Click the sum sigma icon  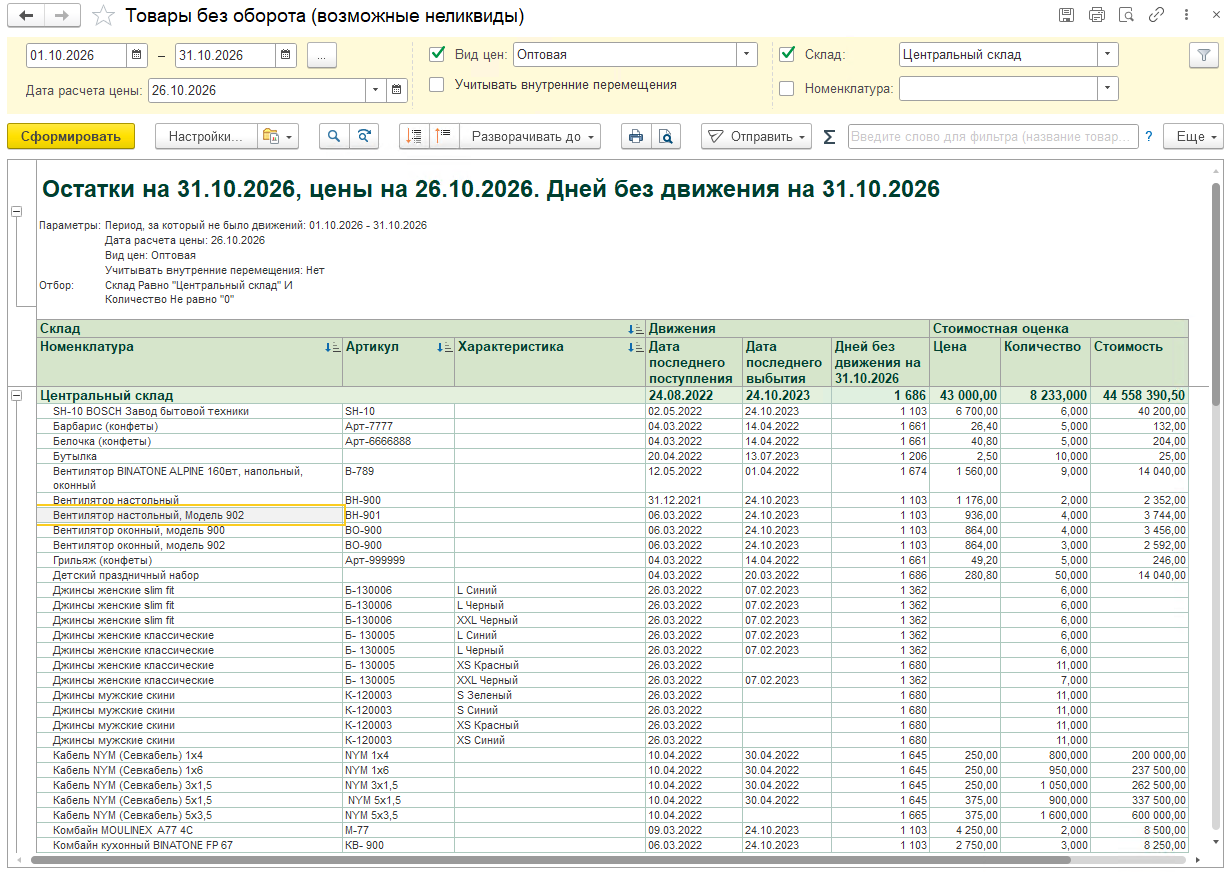[829, 137]
